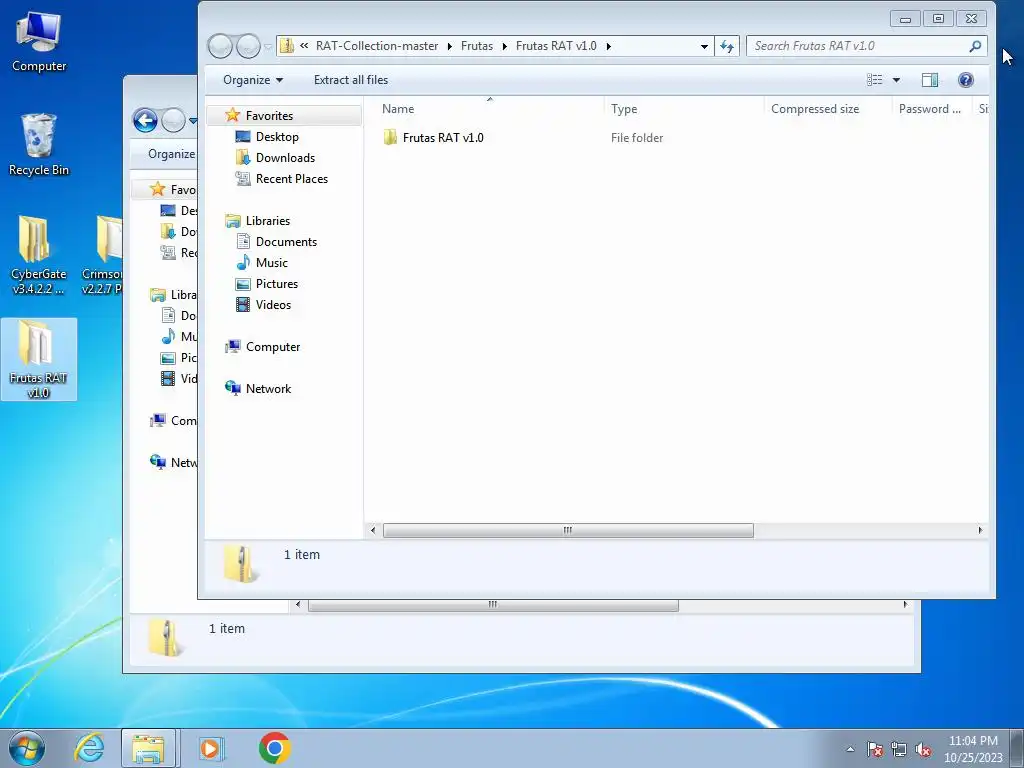Click the search magnifier icon

[x=975, y=46]
